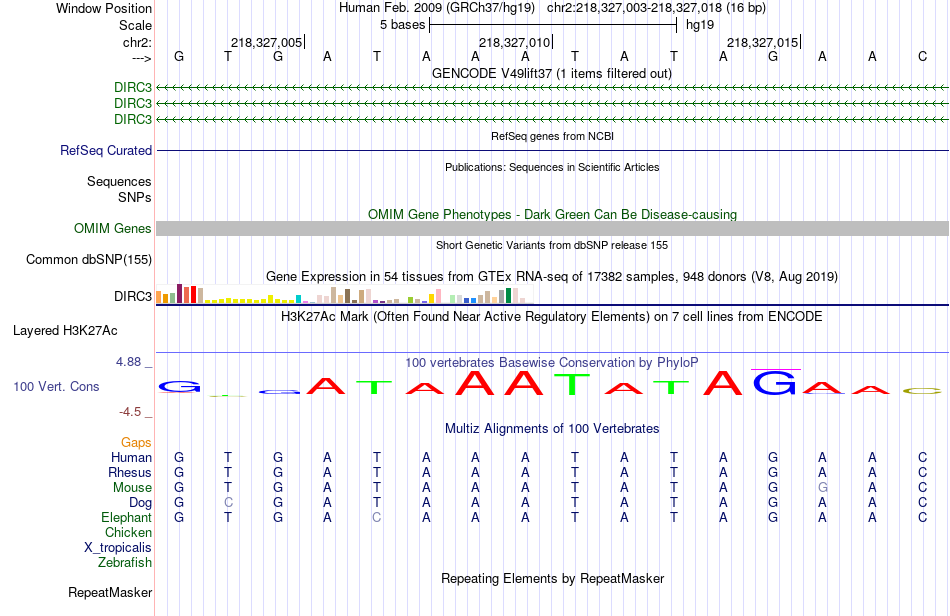Image resolution: width=950 pixels, height=616 pixels.
Task: Click the Chicken alignment row label
Action: point(128,532)
